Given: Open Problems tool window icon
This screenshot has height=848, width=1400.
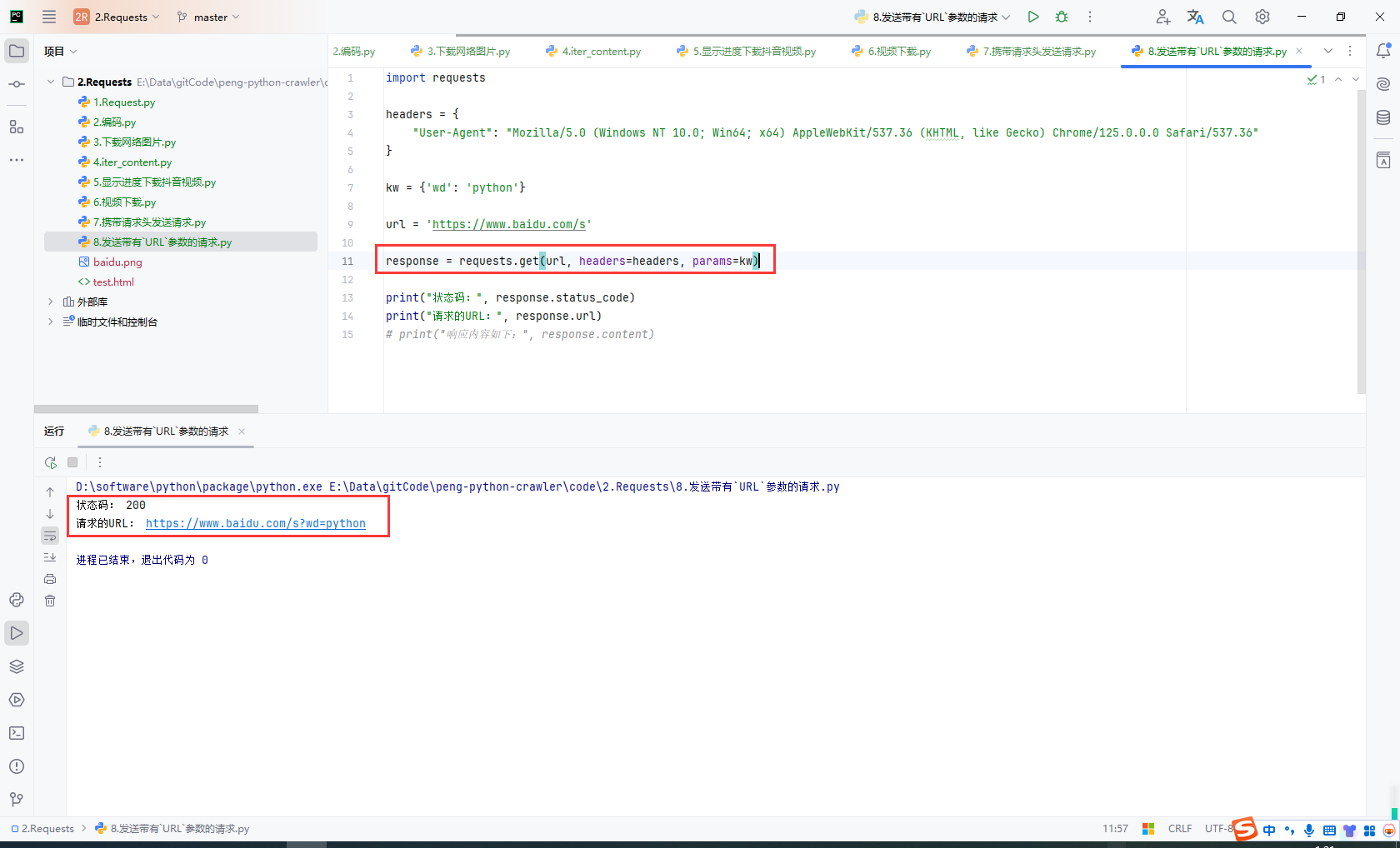Looking at the screenshot, I should click(x=17, y=766).
